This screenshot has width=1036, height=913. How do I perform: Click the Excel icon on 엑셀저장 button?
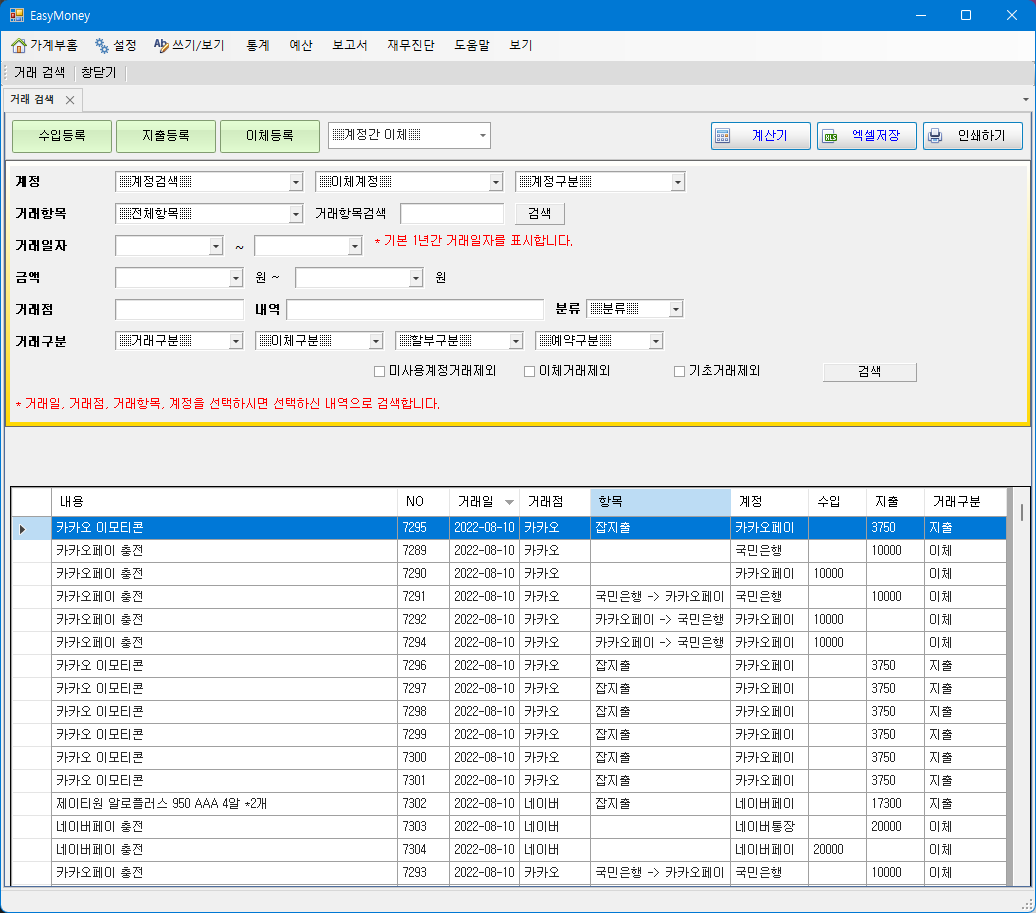(830, 136)
